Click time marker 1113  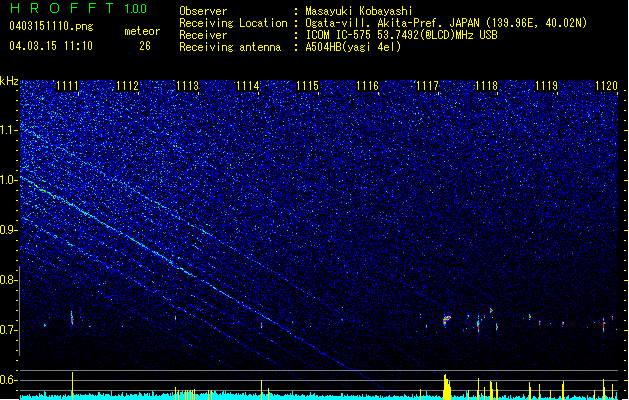[x=187, y=86]
